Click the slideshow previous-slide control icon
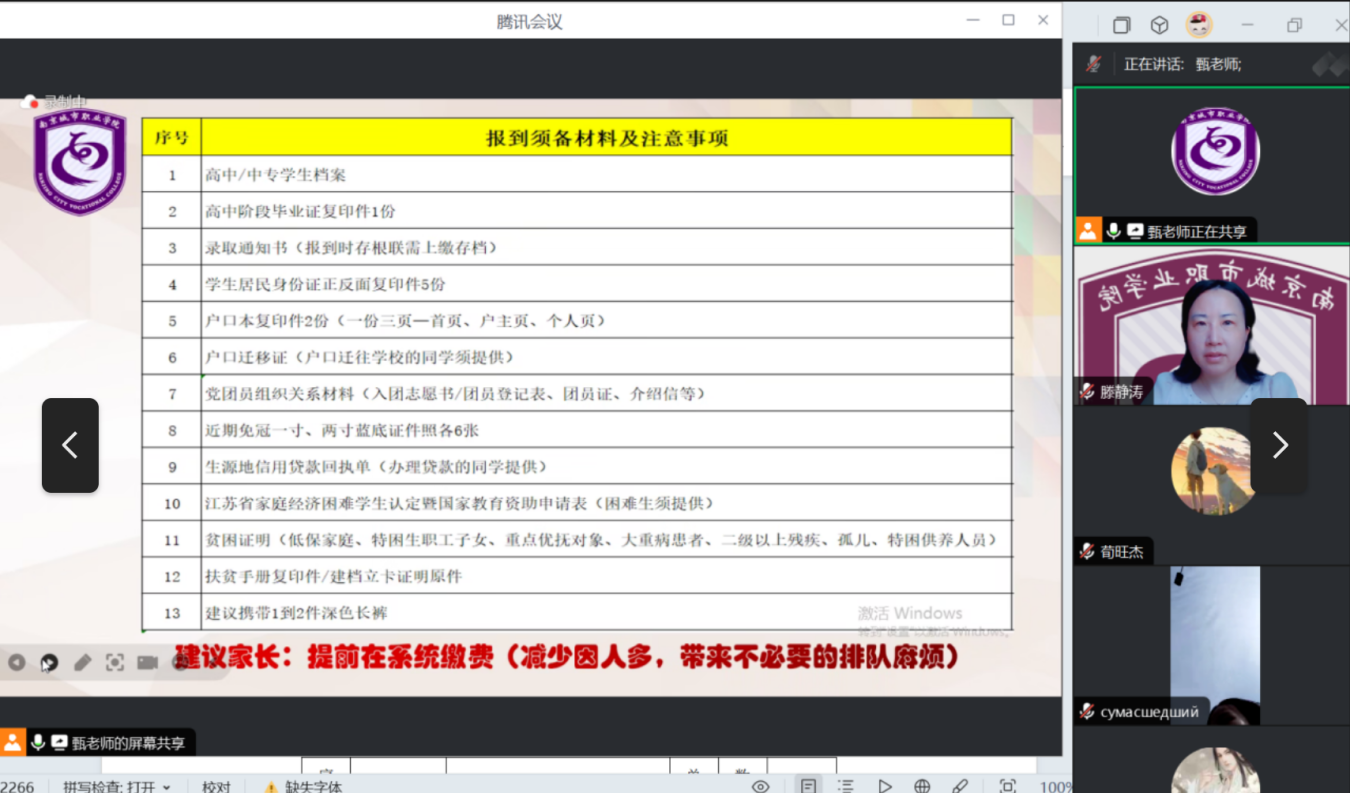Viewport: 1350px width, 793px height. 17,662
